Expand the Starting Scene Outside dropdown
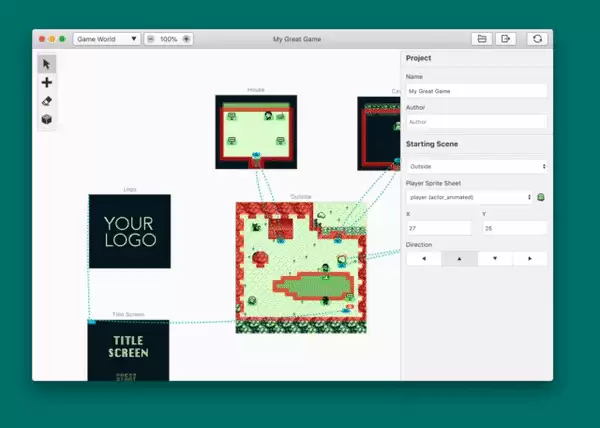The width and height of the screenshot is (600, 428). coord(477,166)
